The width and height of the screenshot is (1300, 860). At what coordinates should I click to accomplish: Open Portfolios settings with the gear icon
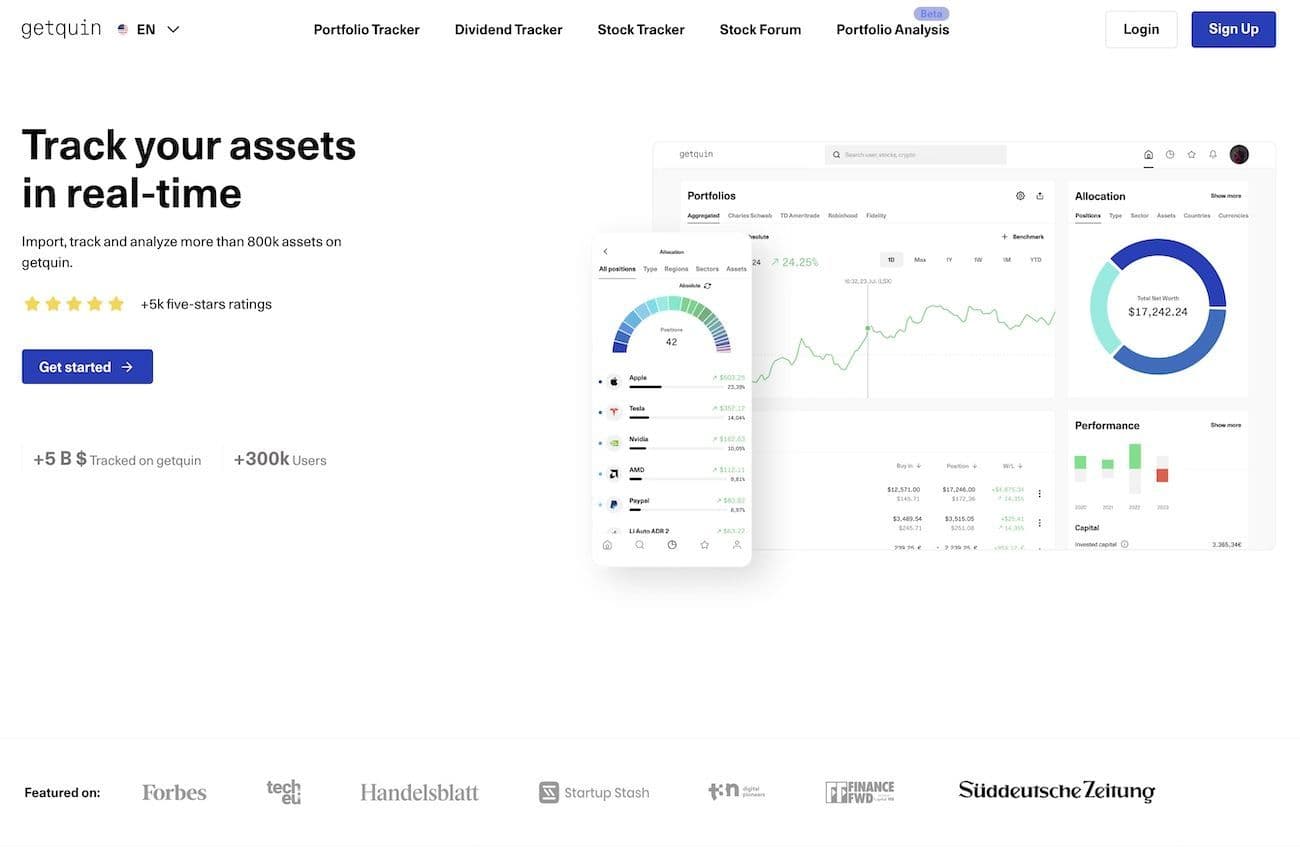coord(1020,196)
